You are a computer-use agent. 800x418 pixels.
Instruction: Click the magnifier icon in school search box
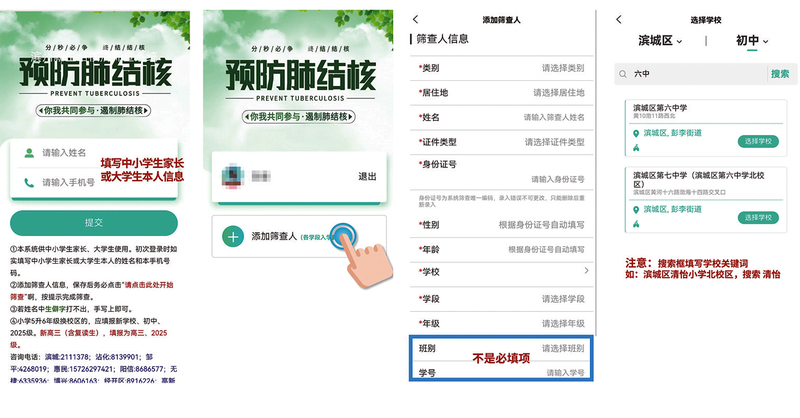click(x=623, y=74)
